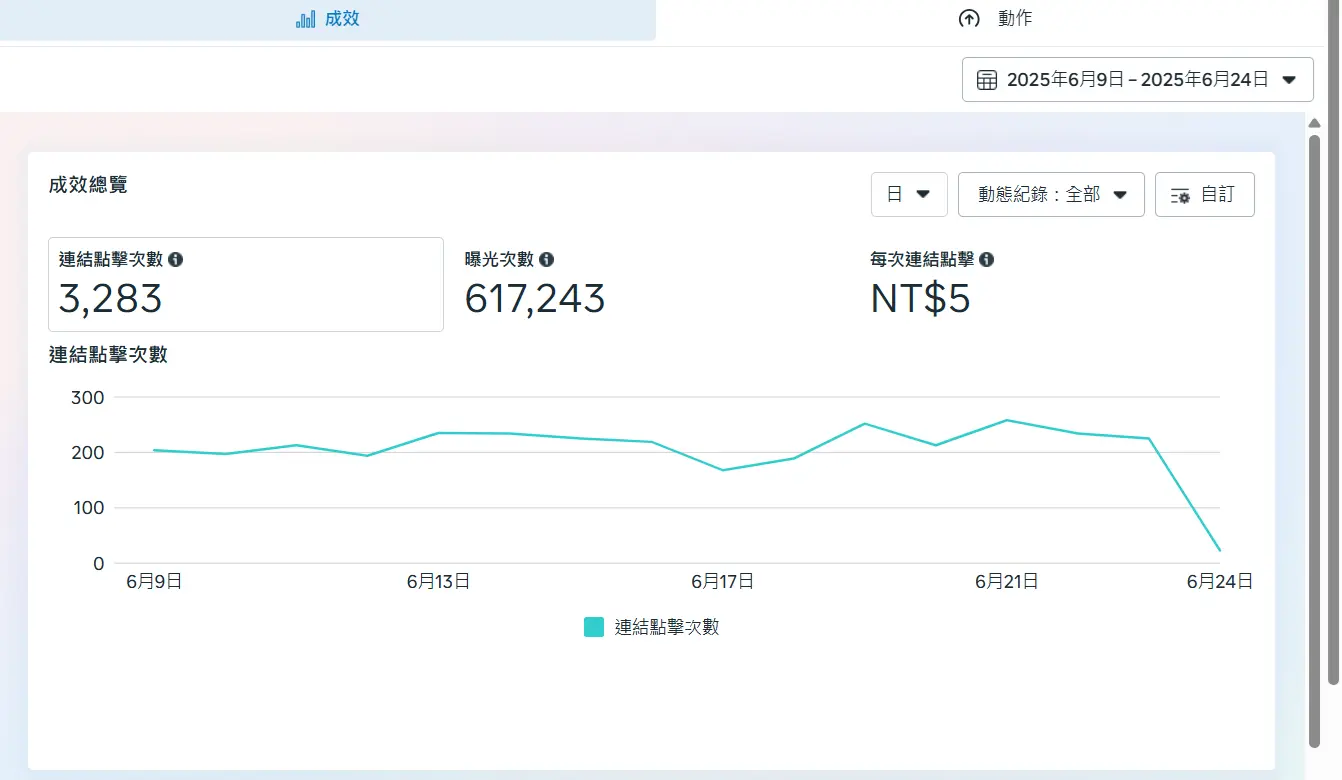1342x780 pixels.
Task: Click the 6月24日 data point on chart
Action: click(x=1219, y=550)
